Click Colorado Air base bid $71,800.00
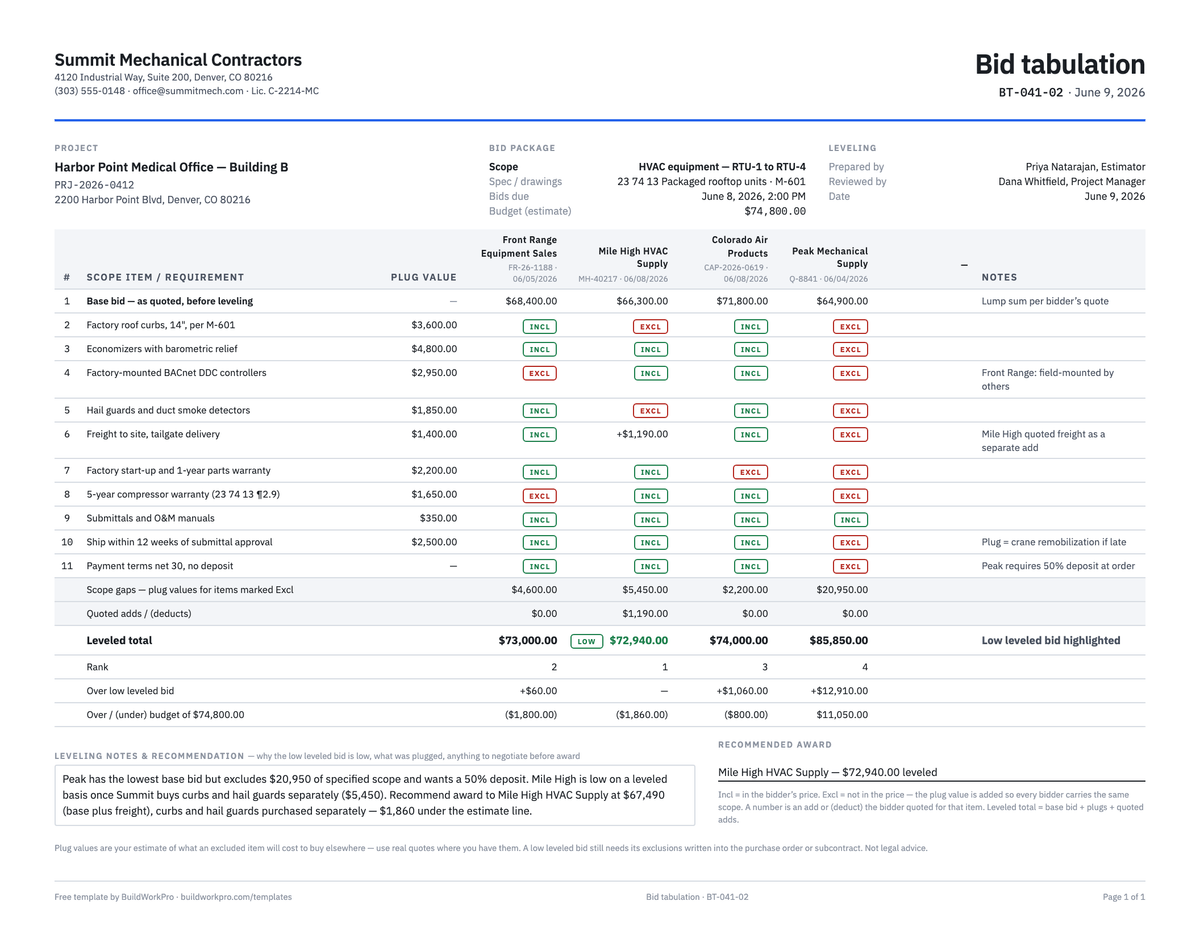Viewport: 1200px width, 927px height. (x=742, y=301)
